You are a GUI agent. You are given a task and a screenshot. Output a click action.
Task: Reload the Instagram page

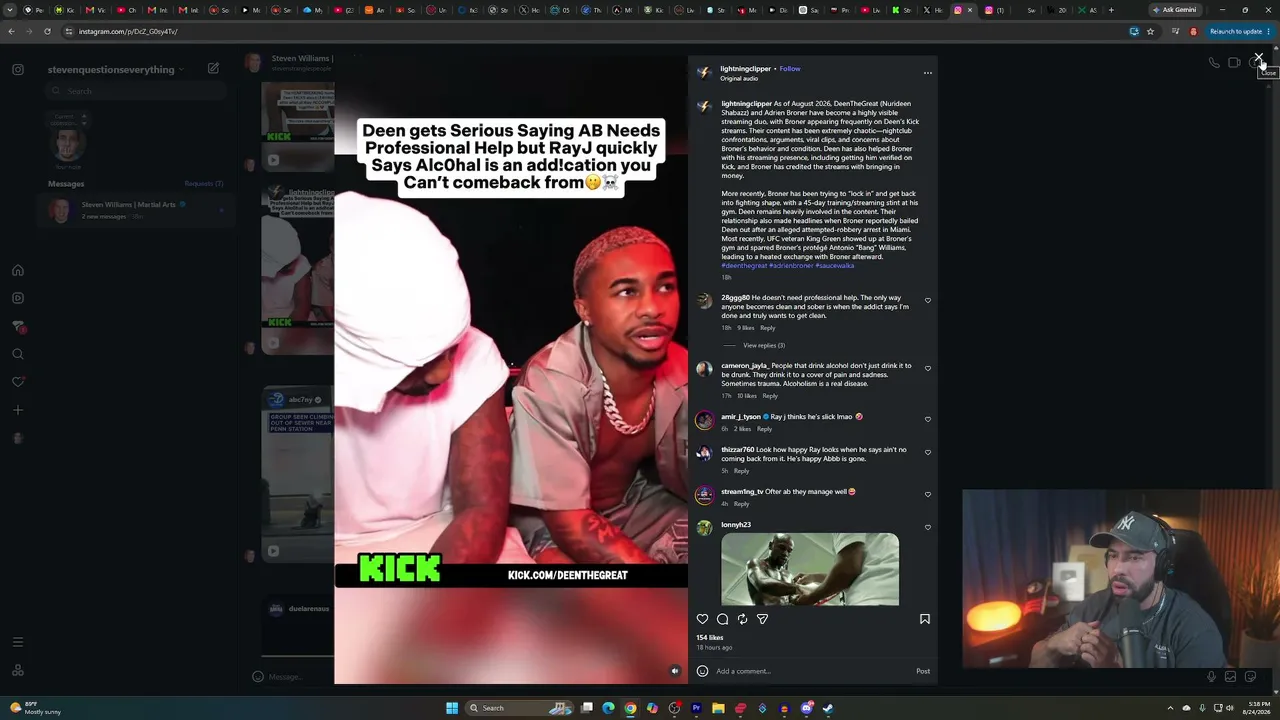click(47, 31)
